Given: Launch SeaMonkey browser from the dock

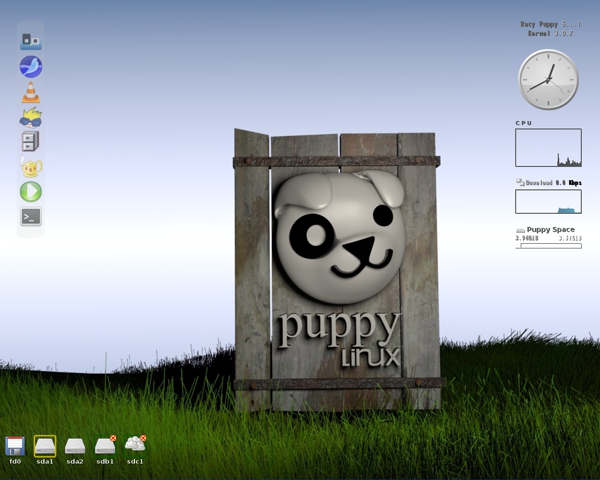Looking at the screenshot, I should 31,67.
